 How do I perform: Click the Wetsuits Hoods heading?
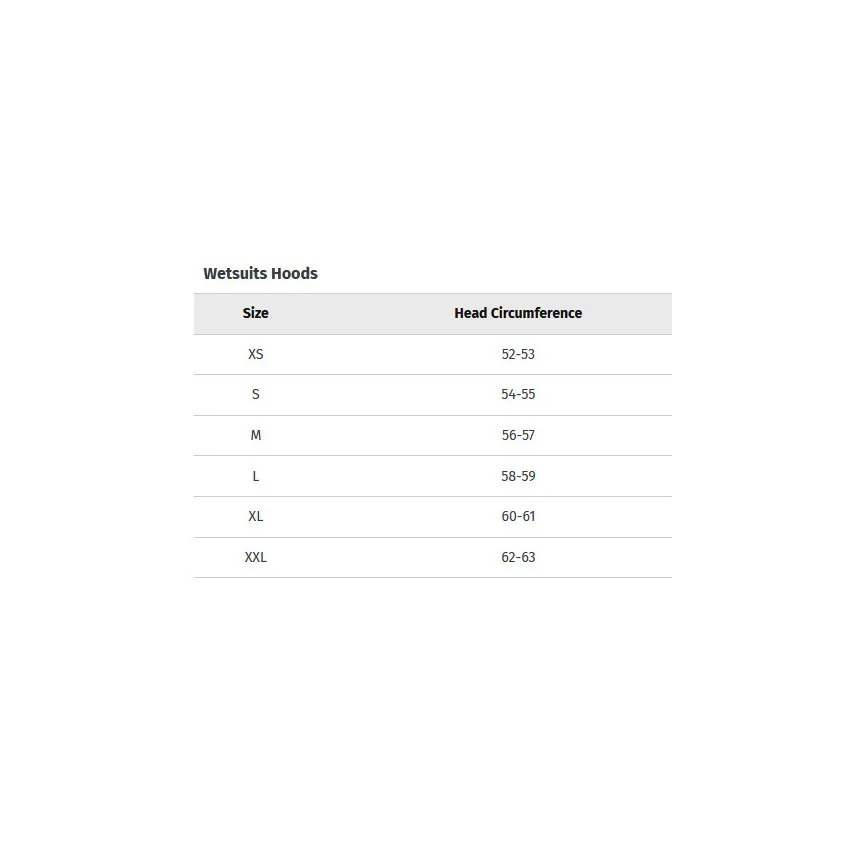pos(260,273)
